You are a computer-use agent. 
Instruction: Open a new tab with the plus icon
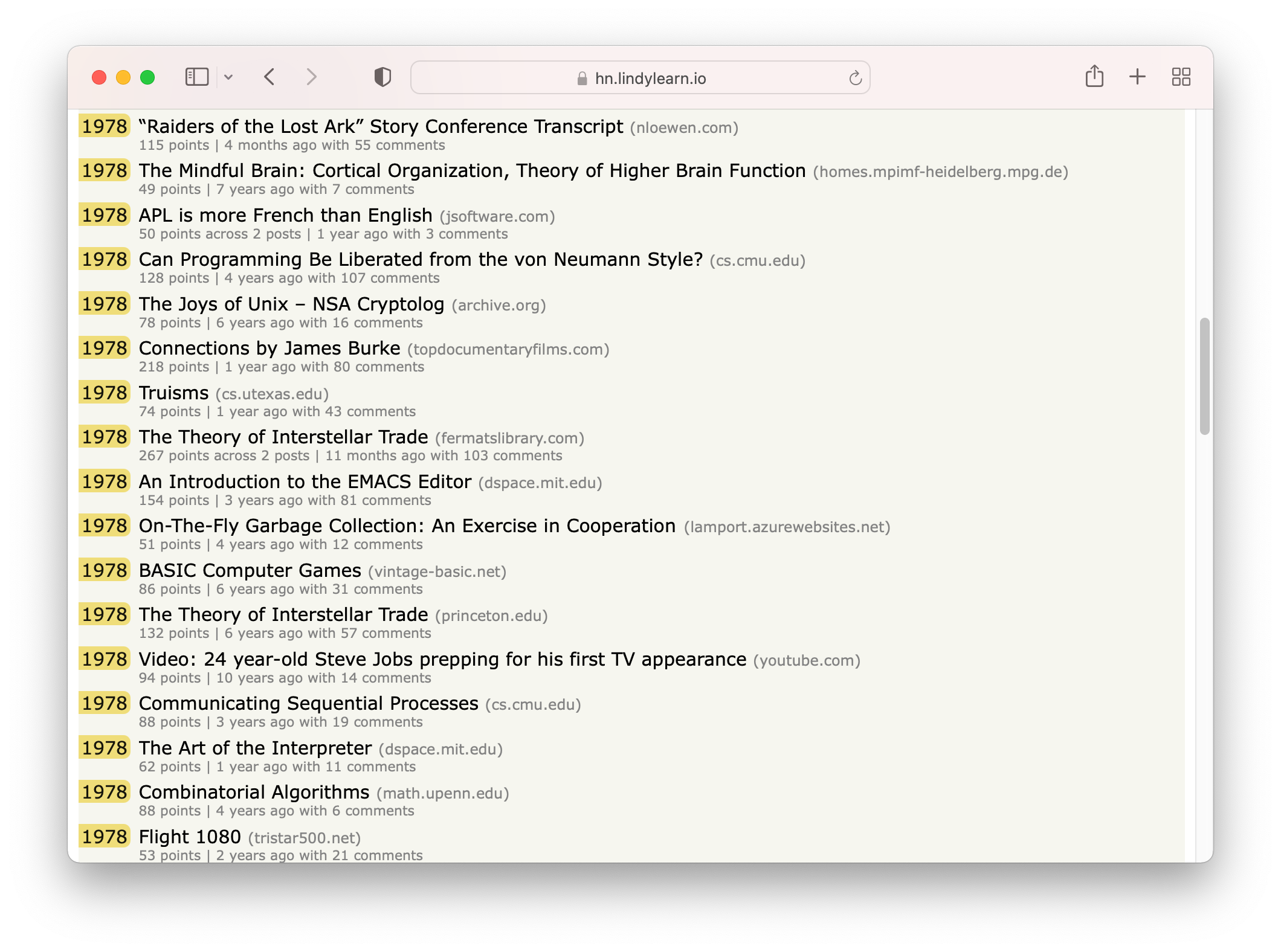pyautogui.click(x=1137, y=77)
